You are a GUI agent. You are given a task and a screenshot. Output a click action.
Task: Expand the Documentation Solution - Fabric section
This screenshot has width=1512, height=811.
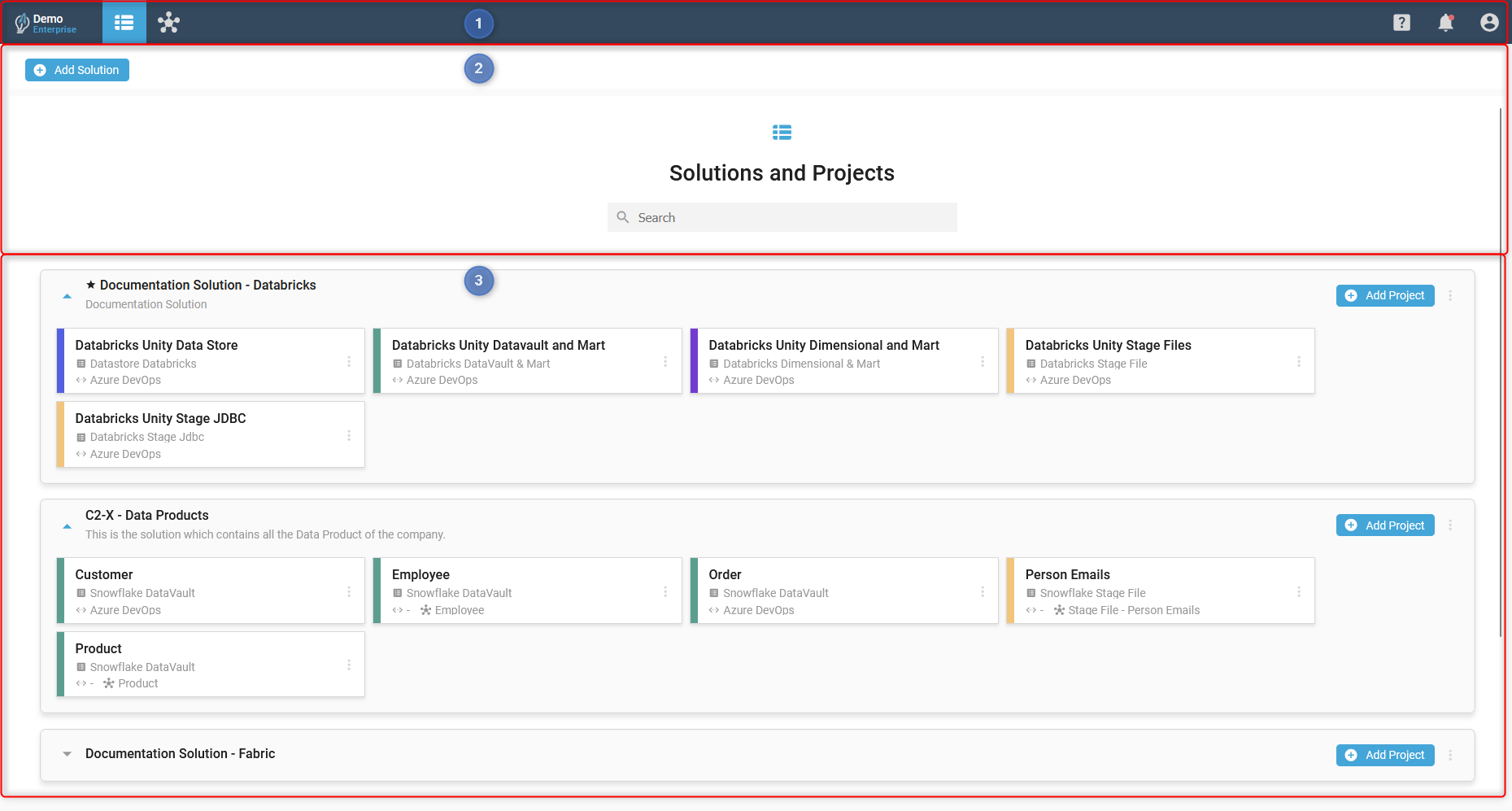(68, 754)
